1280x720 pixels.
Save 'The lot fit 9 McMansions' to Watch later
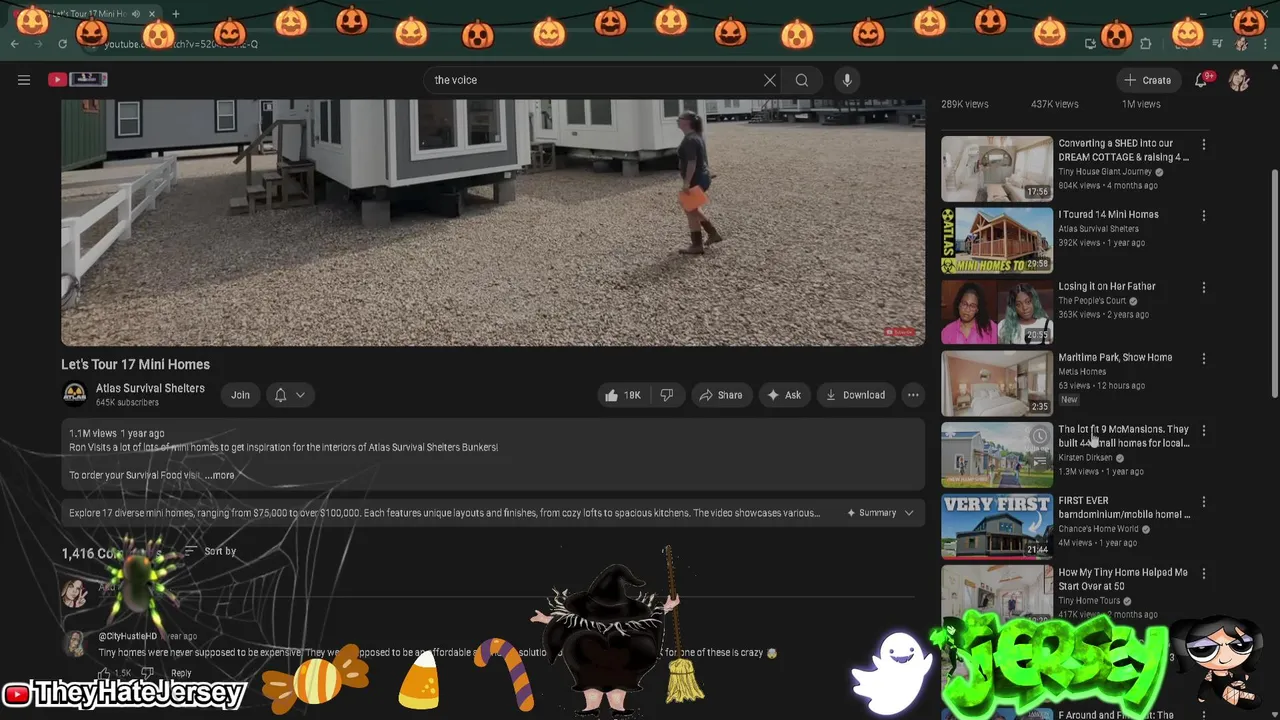pyautogui.click(x=1040, y=436)
